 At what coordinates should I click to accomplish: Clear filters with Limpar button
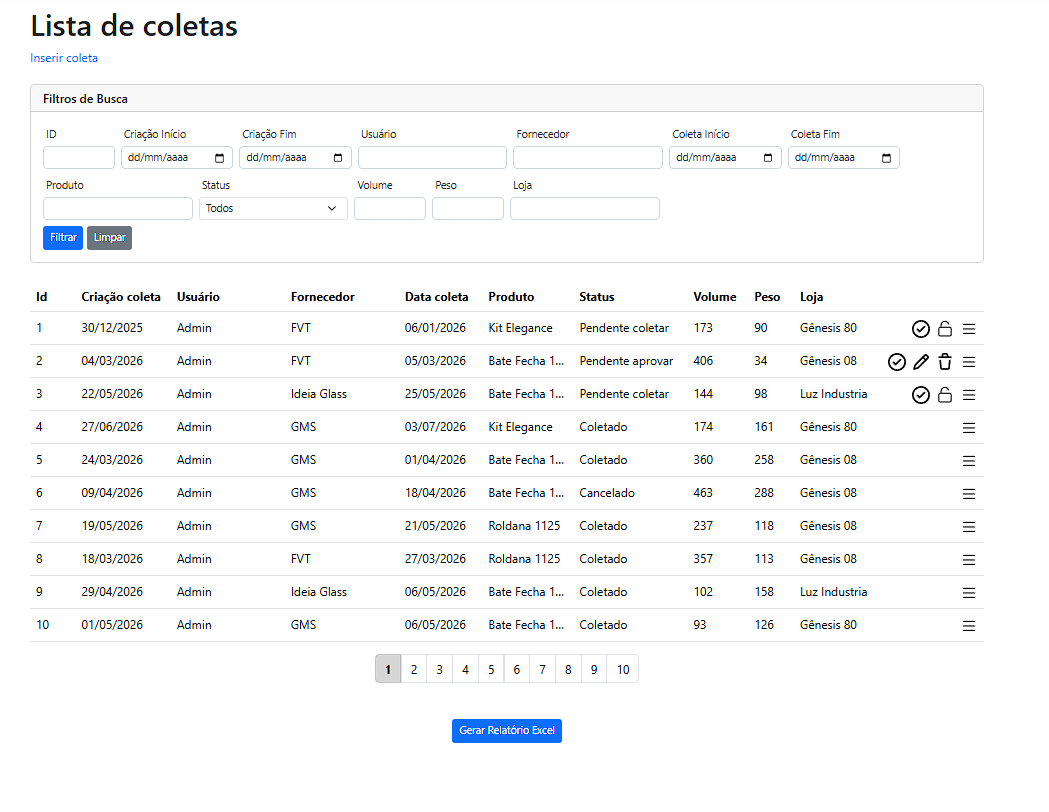point(109,237)
